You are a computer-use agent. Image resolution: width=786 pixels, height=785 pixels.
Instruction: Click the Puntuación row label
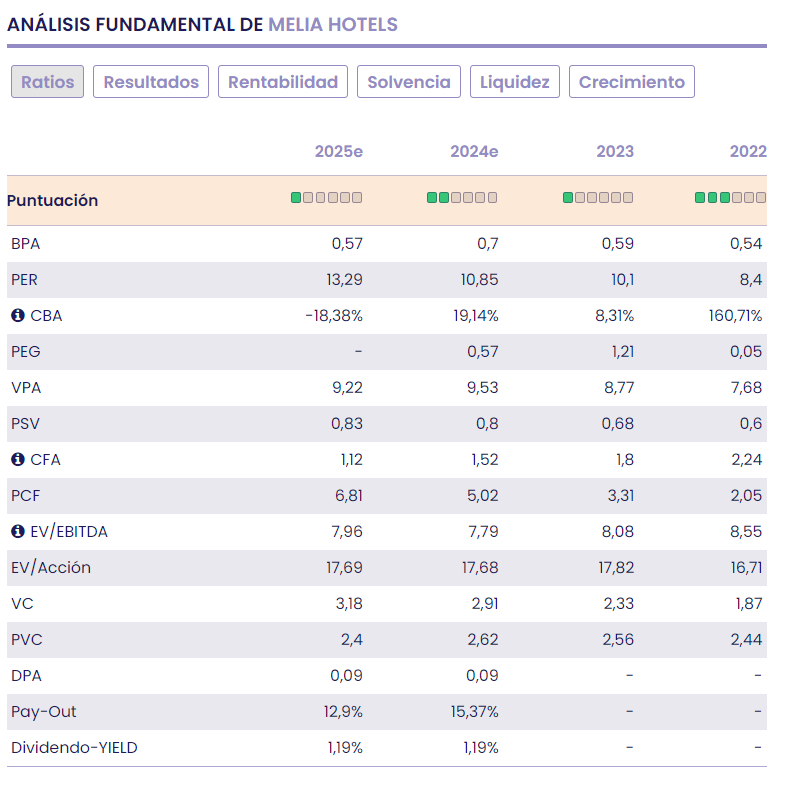point(53,201)
